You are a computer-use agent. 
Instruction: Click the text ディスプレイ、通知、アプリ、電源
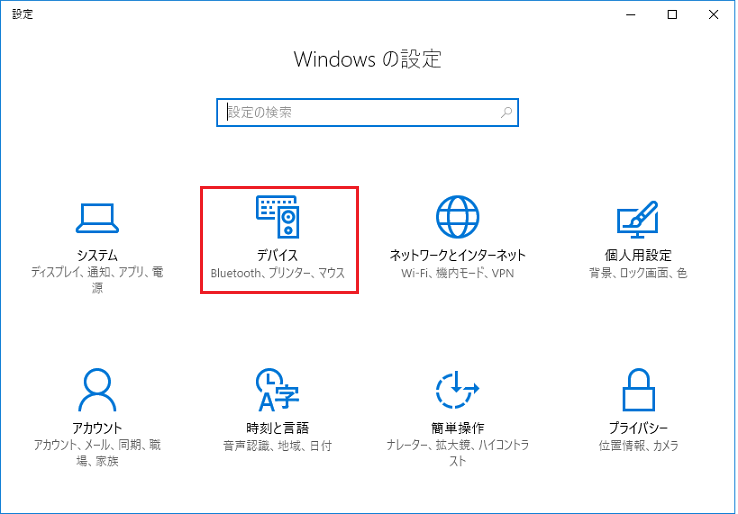tap(97, 280)
